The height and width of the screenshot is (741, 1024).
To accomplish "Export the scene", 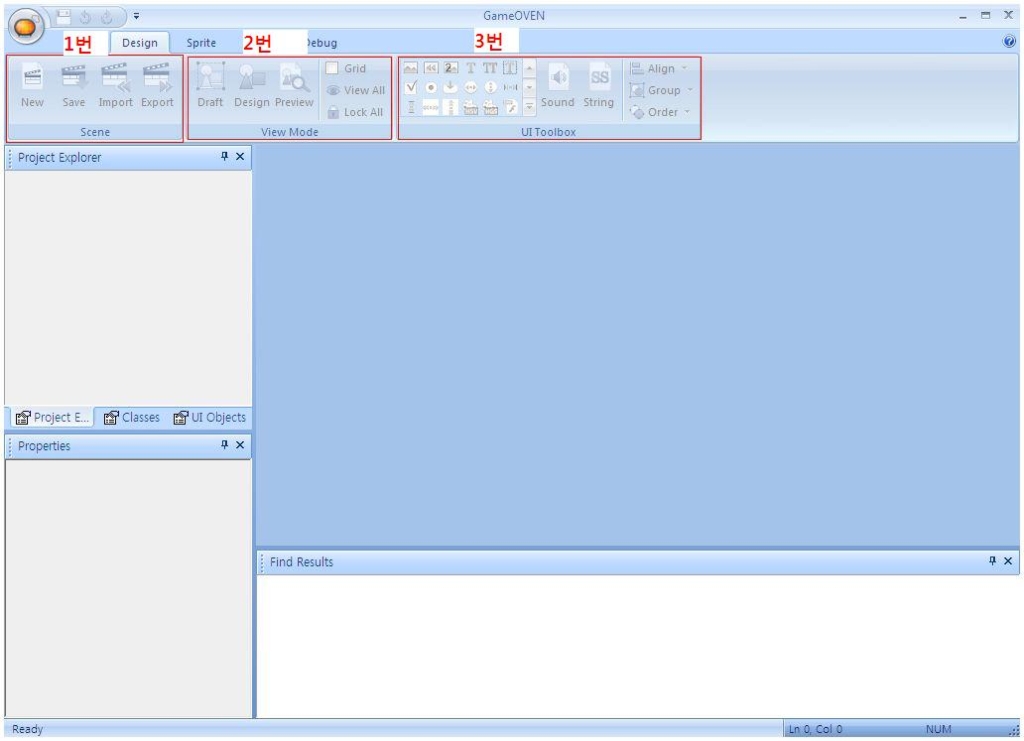I will pos(157,85).
